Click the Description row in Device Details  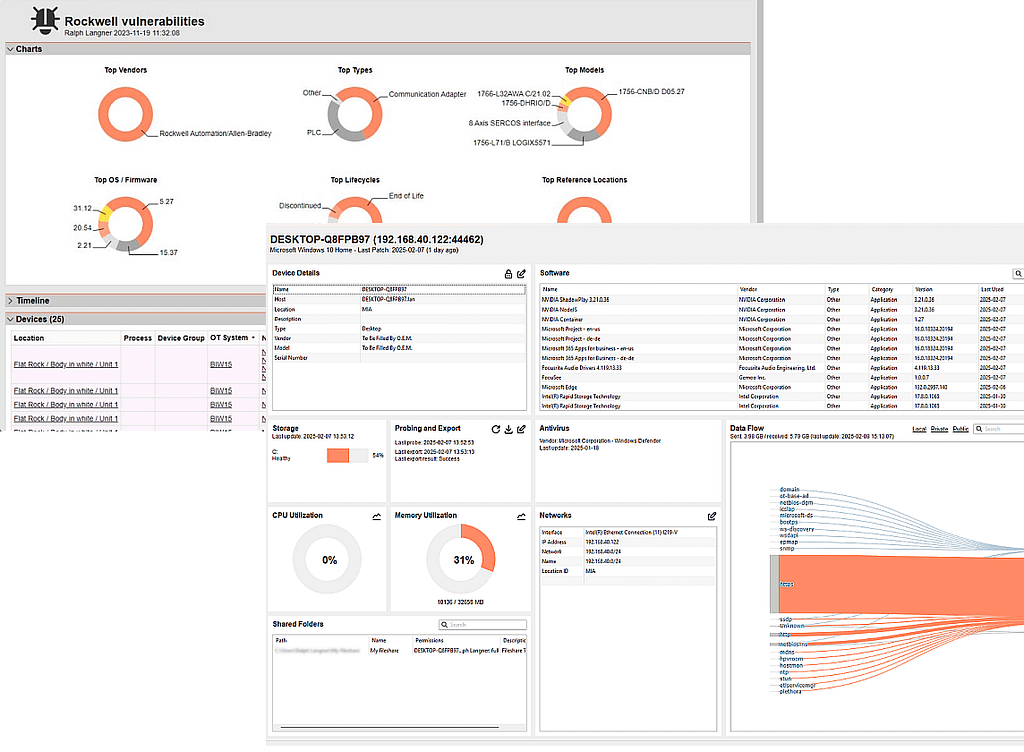pyautogui.click(x=399, y=319)
